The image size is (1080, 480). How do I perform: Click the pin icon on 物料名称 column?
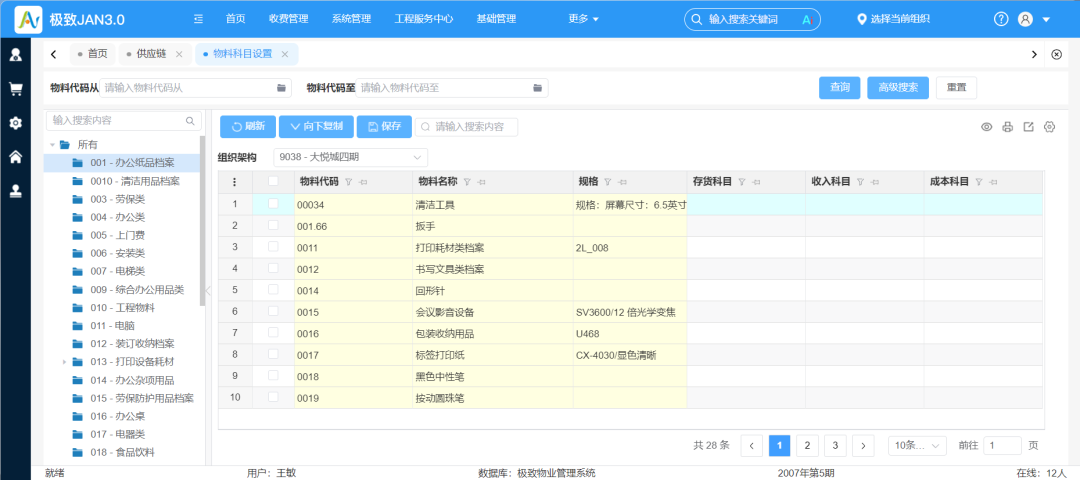tap(481, 182)
